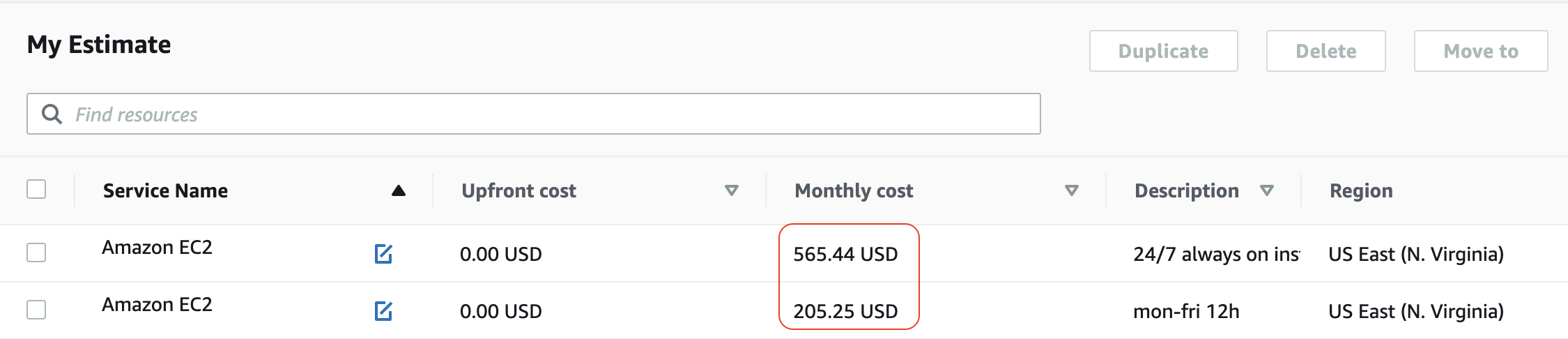Click the Move to button
Image resolution: width=1568 pixels, height=339 pixels.
point(1480,51)
